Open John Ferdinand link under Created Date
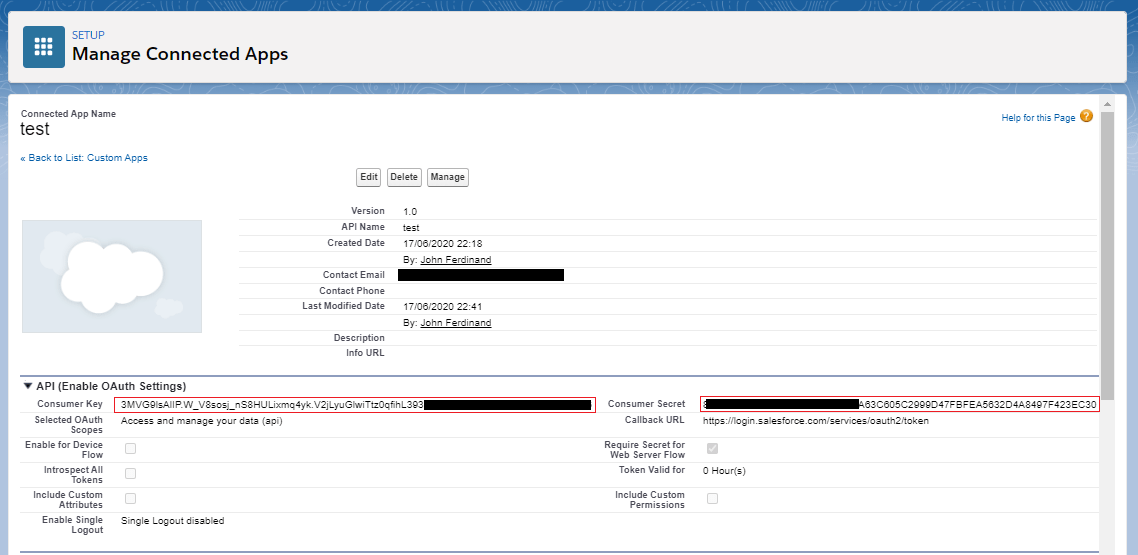This screenshot has width=1138, height=555. 456,260
